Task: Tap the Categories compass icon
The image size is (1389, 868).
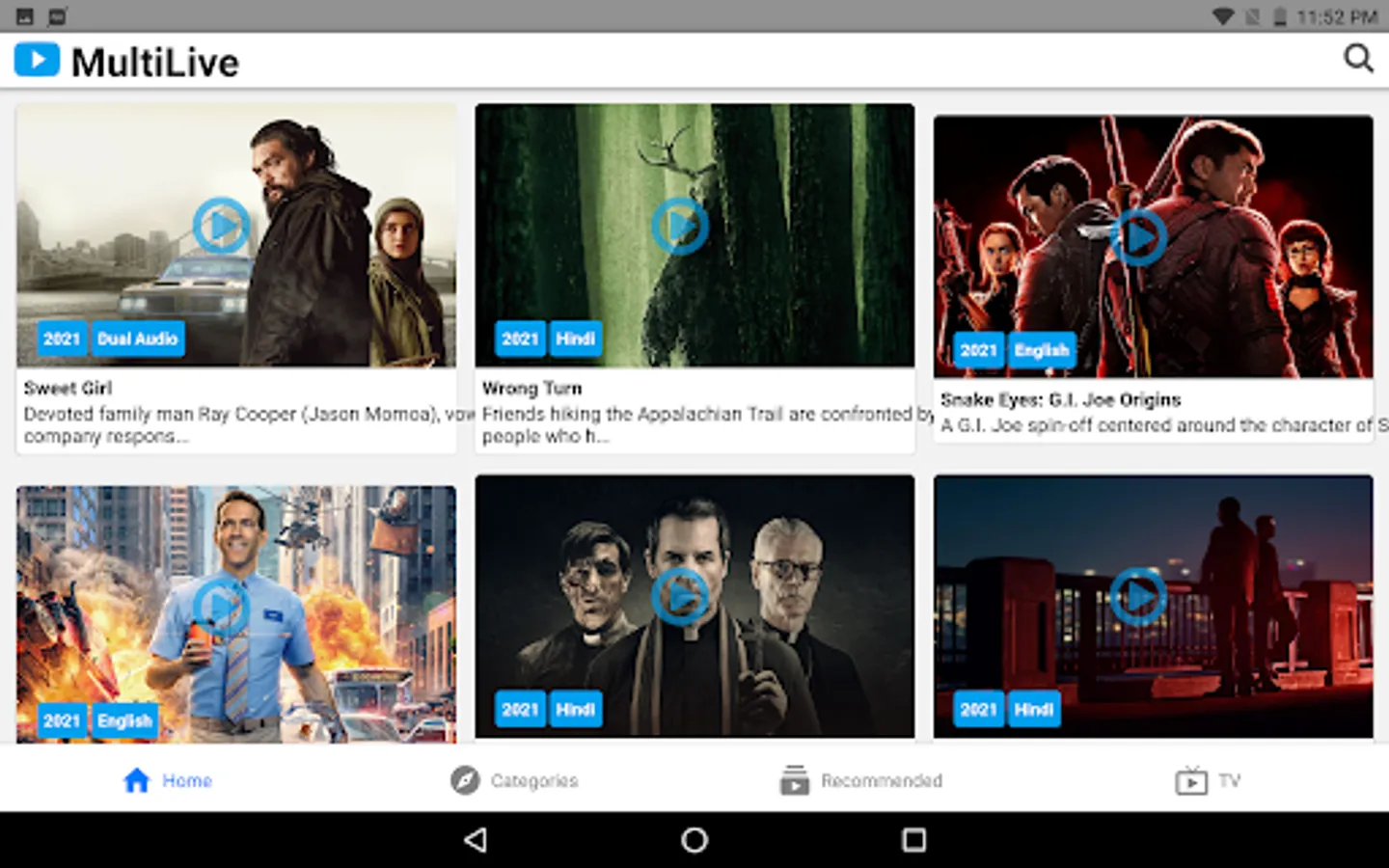Action: pos(465,780)
